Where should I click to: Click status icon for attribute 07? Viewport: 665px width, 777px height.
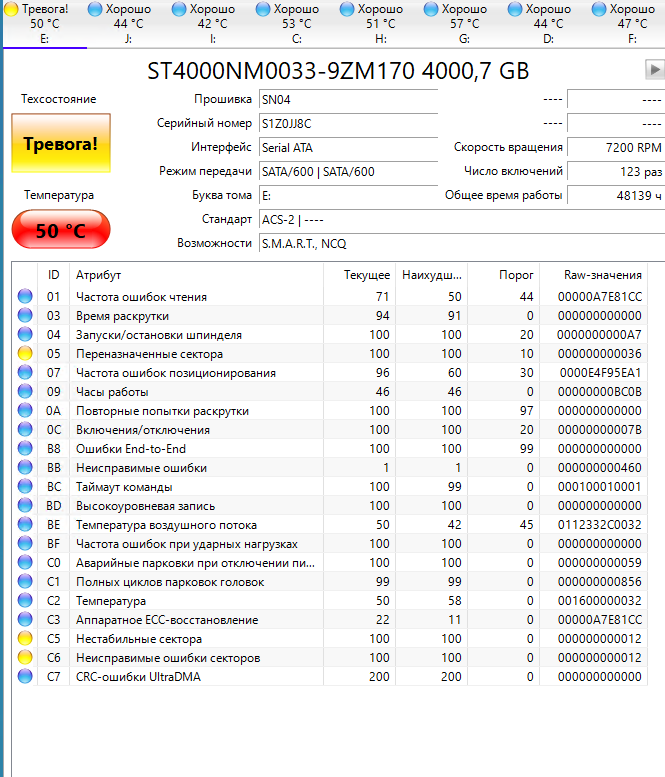[25, 372]
